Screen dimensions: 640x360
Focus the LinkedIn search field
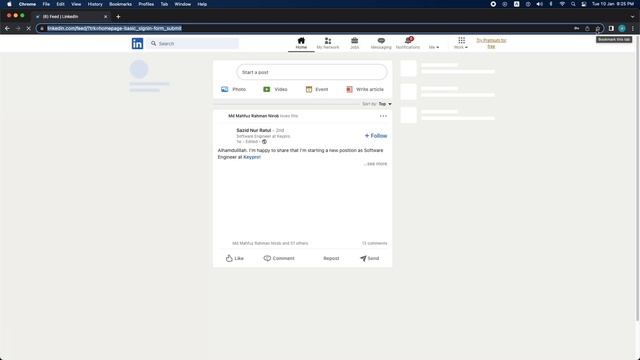[x=193, y=43]
